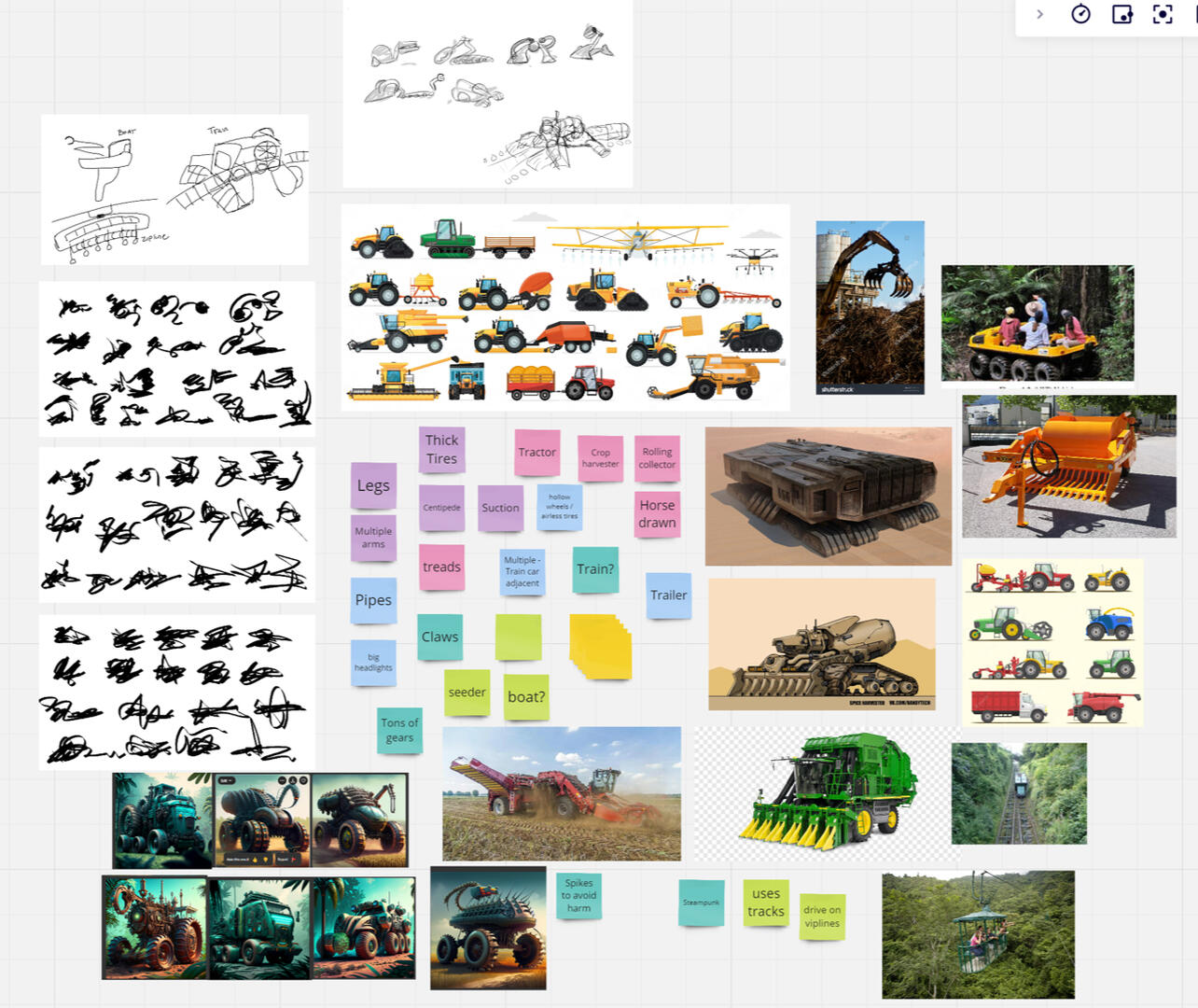Click the "Tons of gears" sticky note
Image resolution: width=1198 pixels, height=1008 pixels.
[x=399, y=729]
